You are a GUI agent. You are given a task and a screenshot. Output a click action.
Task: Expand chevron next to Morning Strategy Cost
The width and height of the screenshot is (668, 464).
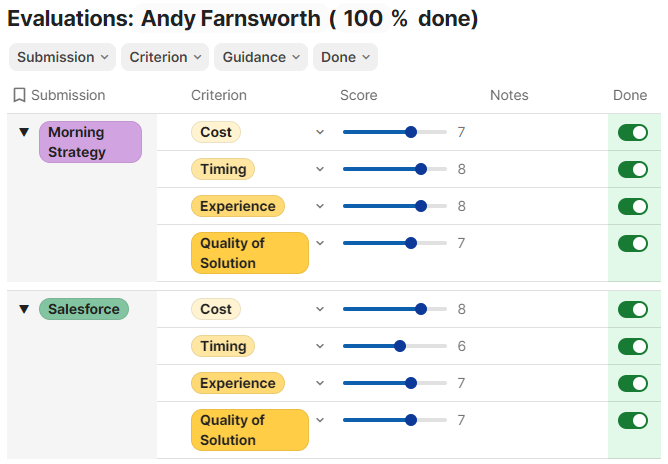click(320, 133)
